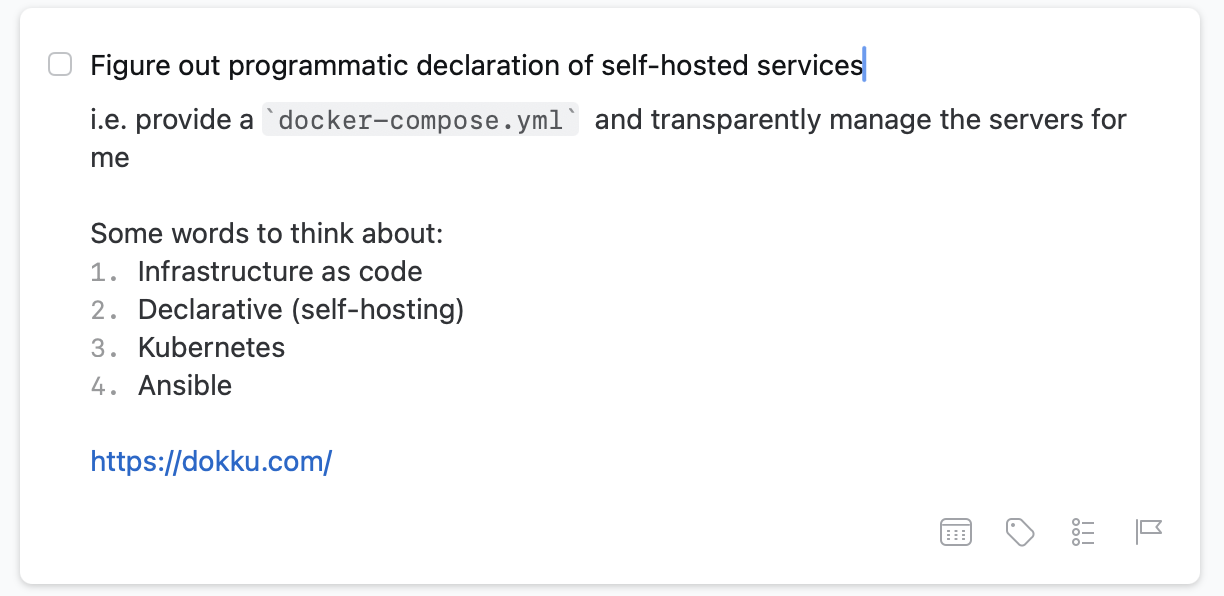Click the word 'me' in the notes
1224x596 pixels.
point(110,158)
